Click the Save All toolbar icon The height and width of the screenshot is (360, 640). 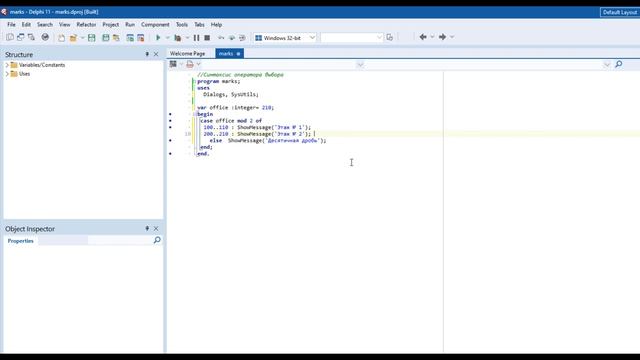[106, 38]
